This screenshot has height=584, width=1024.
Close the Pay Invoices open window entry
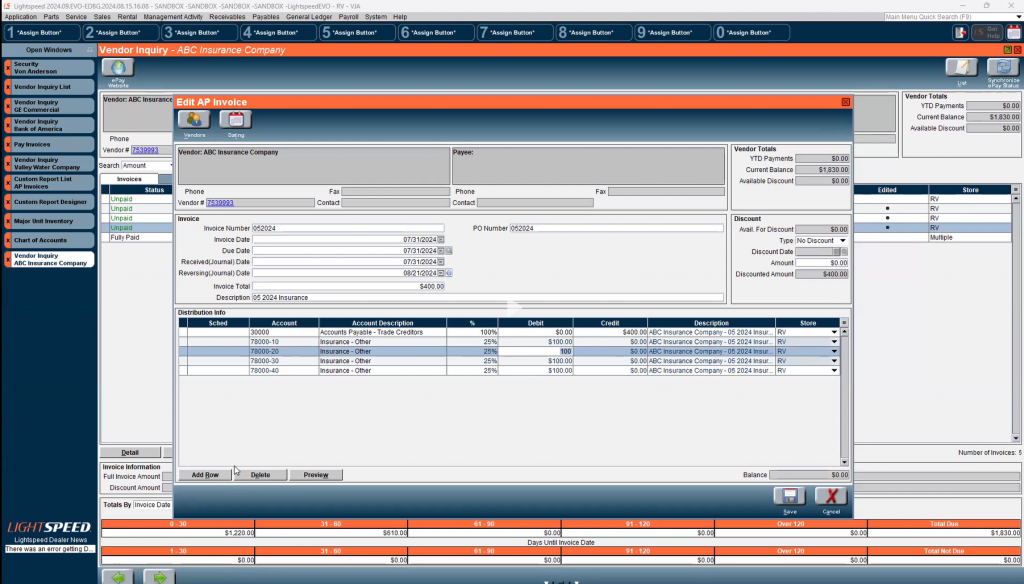8,144
